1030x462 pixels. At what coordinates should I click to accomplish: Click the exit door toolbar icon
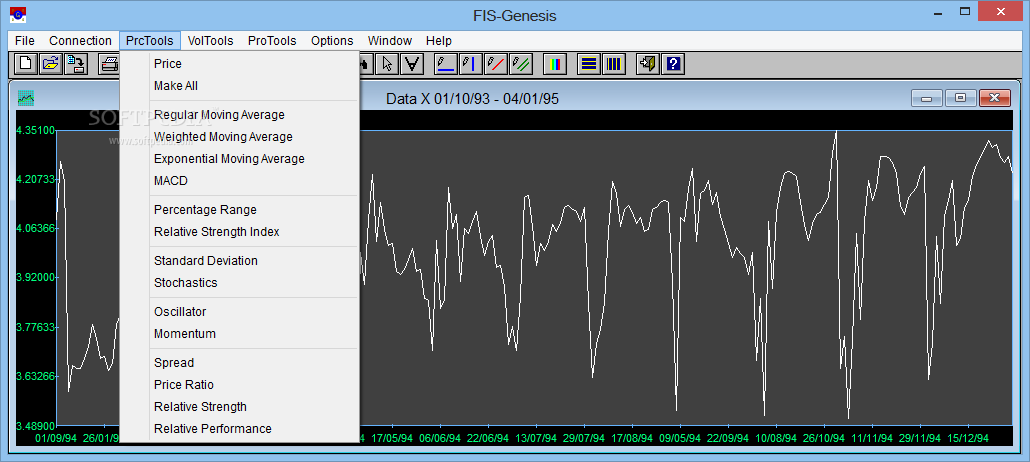coord(648,64)
